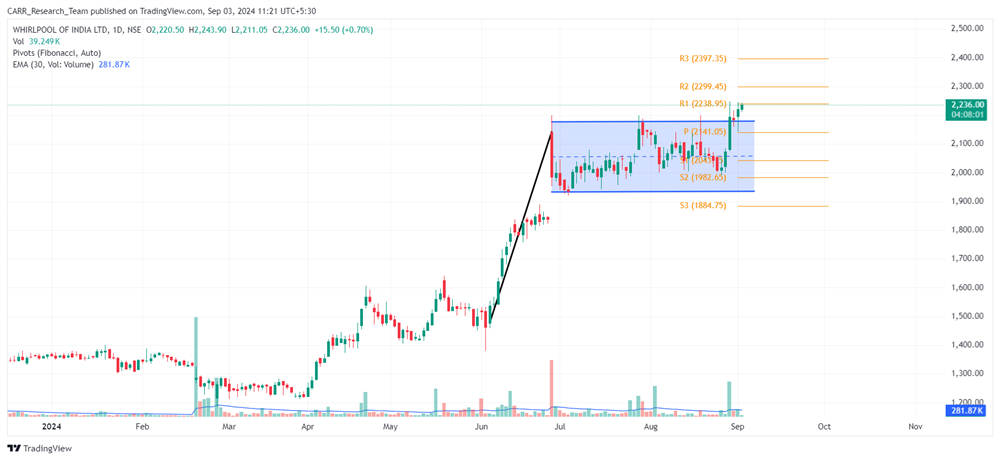Click the 1,800.00 price axis label
This screenshot has width=1000, height=460.
(x=969, y=230)
